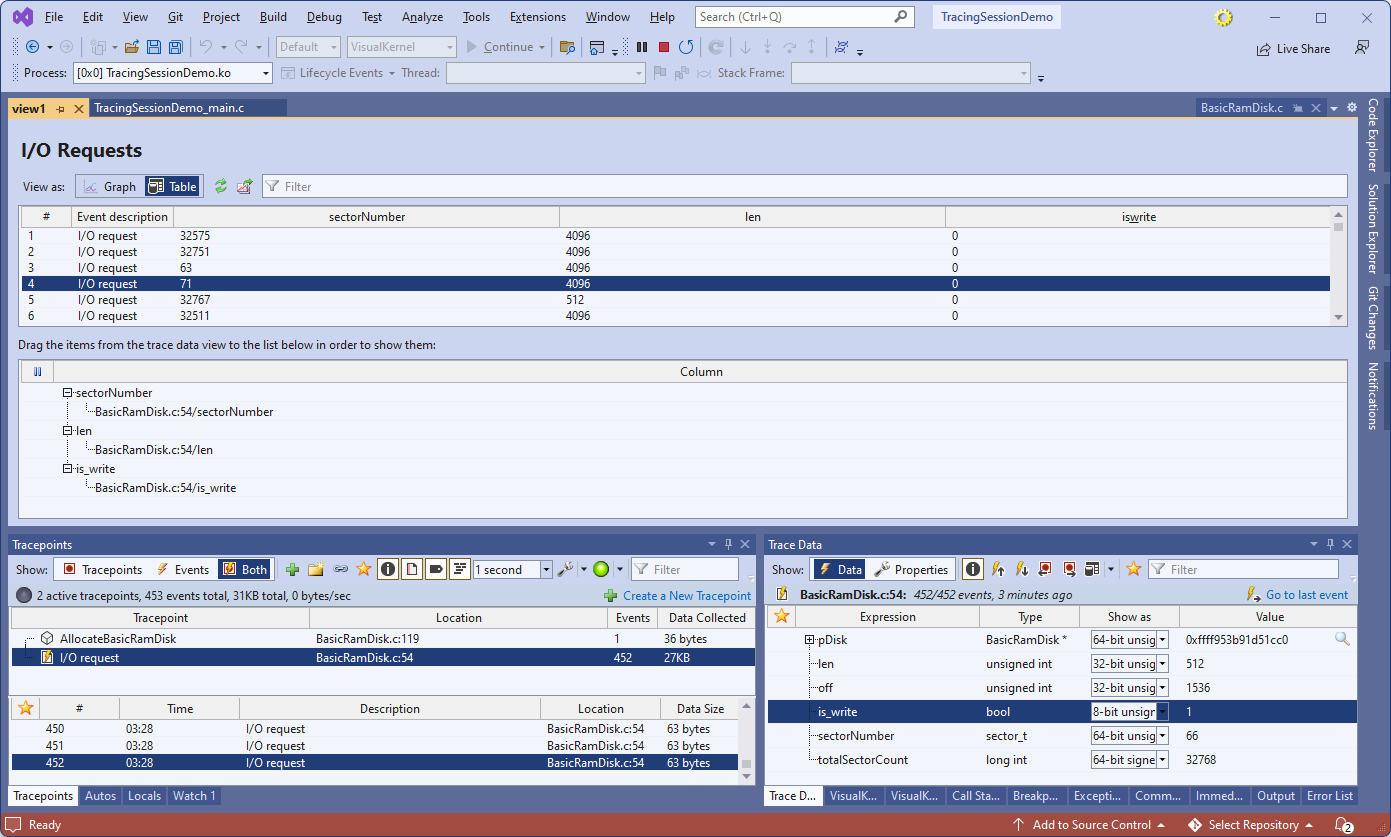
Task: Click the green plus add-tracepoint icon
Action: point(293,569)
